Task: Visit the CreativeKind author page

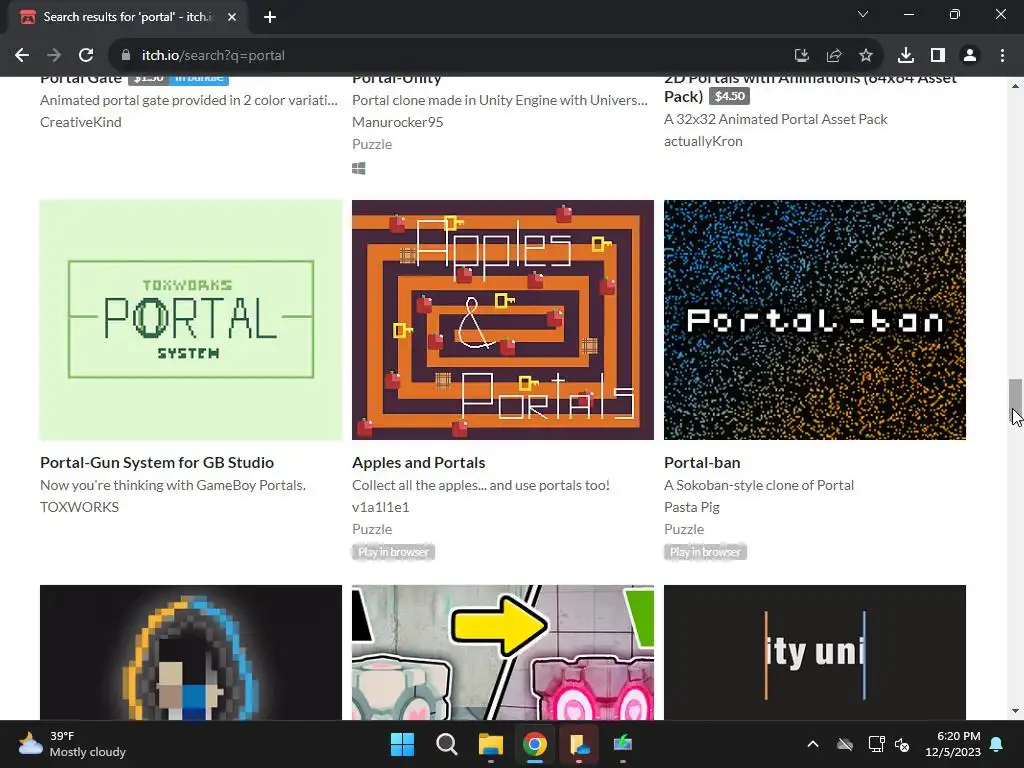Action: [x=80, y=122]
